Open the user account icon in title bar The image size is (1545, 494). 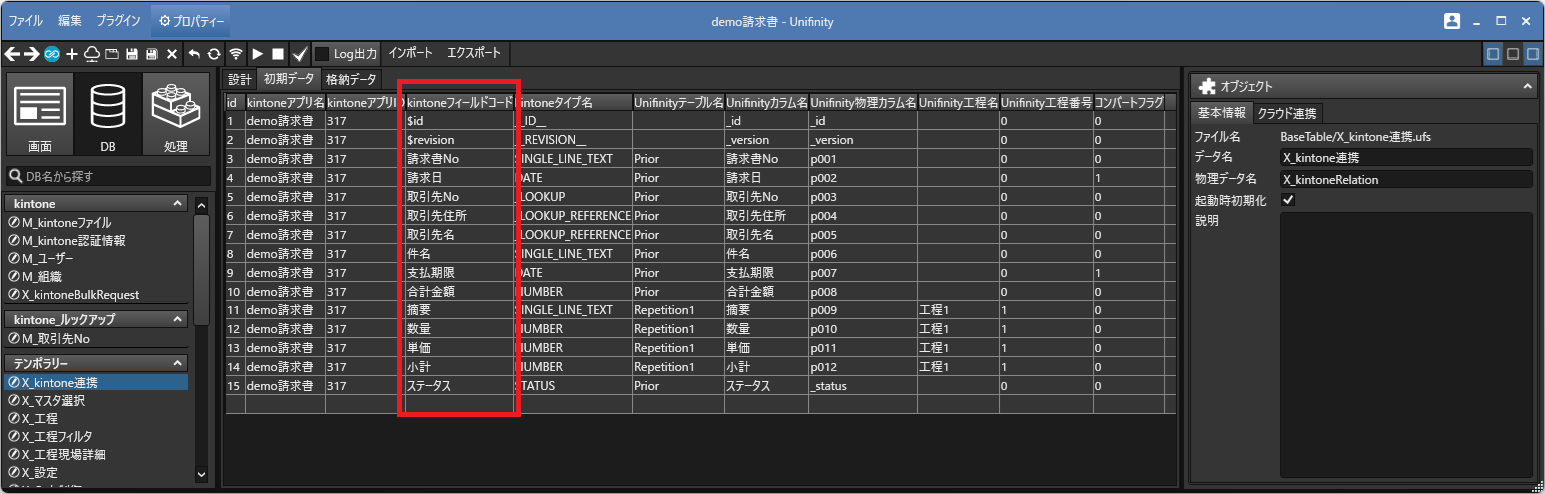1452,21
